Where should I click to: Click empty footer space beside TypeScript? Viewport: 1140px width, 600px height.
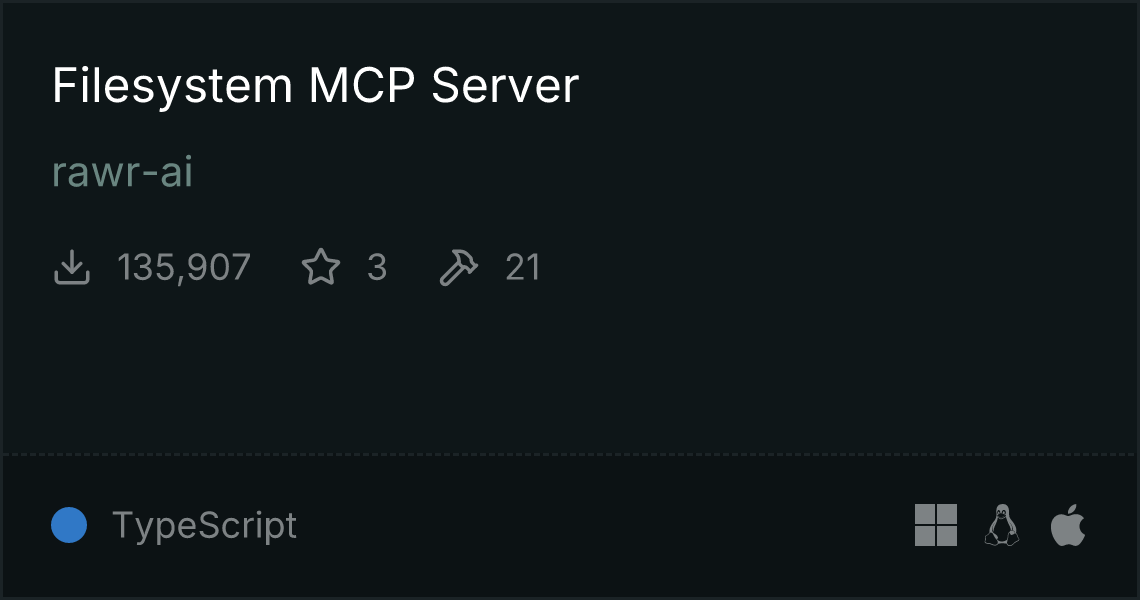pos(603,525)
